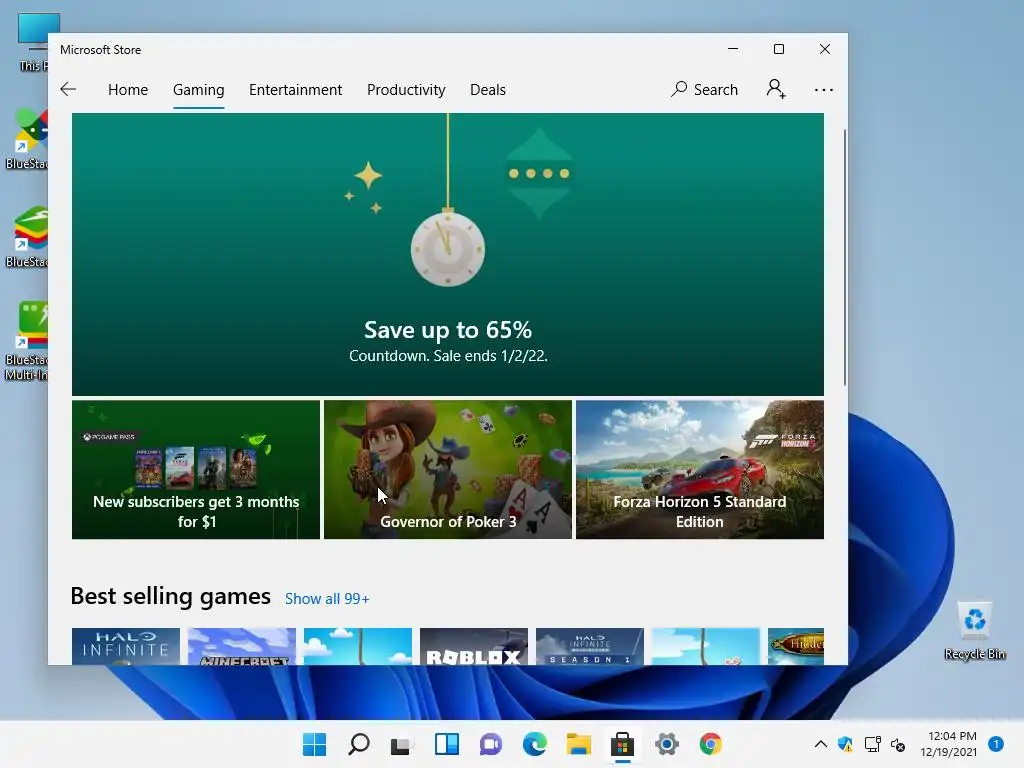Click the Best selling games heading
The width and height of the screenshot is (1024, 768).
tap(170, 596)
